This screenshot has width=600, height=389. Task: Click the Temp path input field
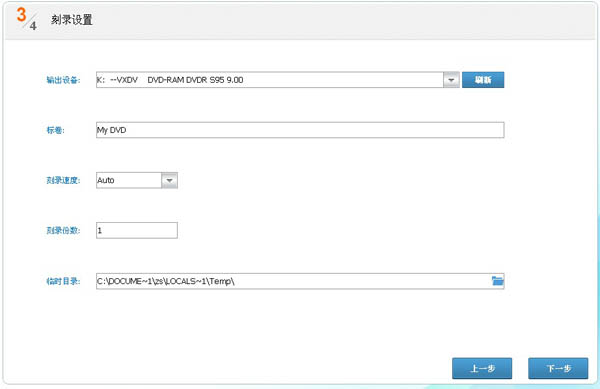click(x=300, y=281)
